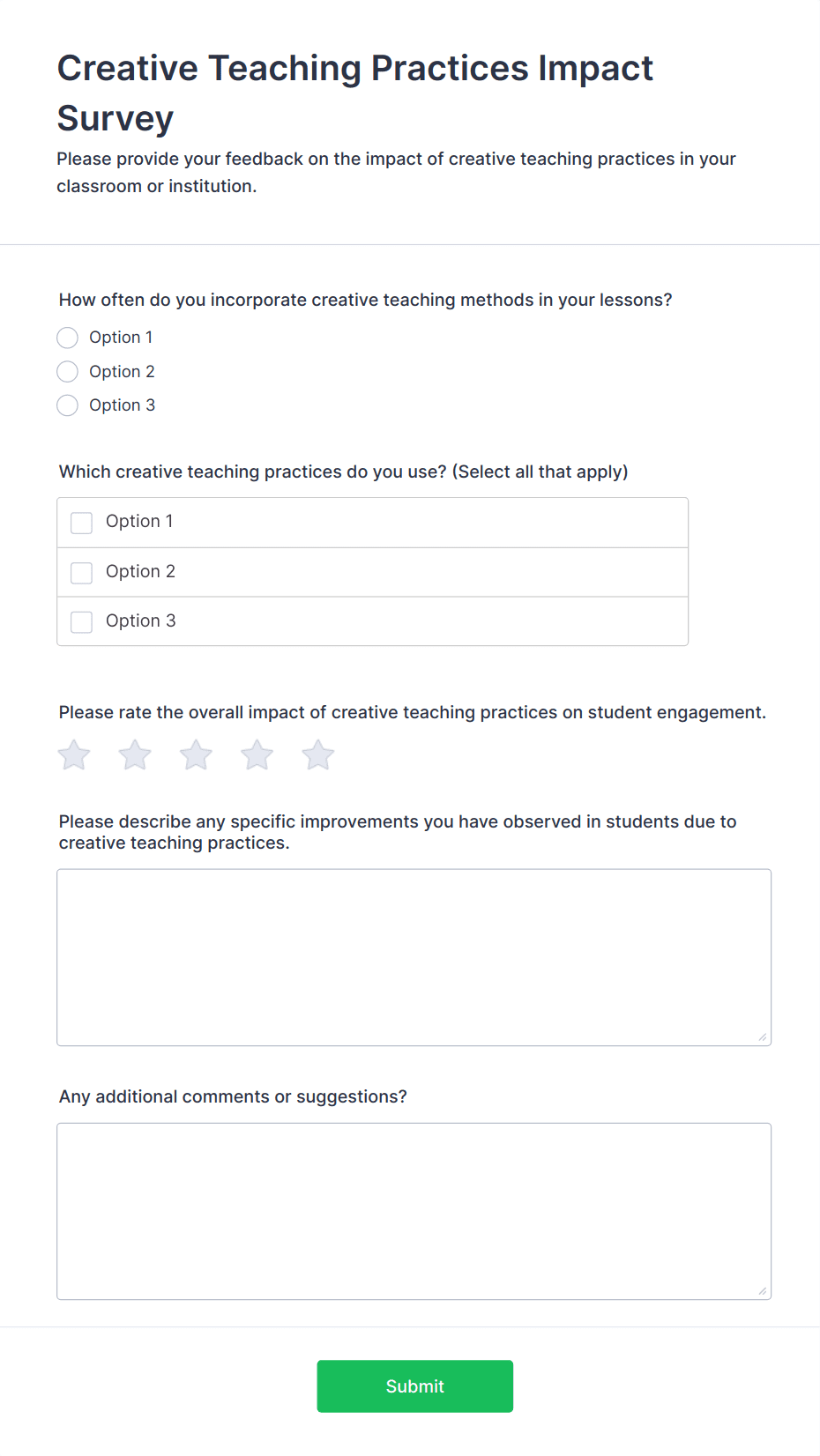Pick radio Option 3 for lesson frequency
This screenshot has width=820, height=1456.
coord(68,405)
